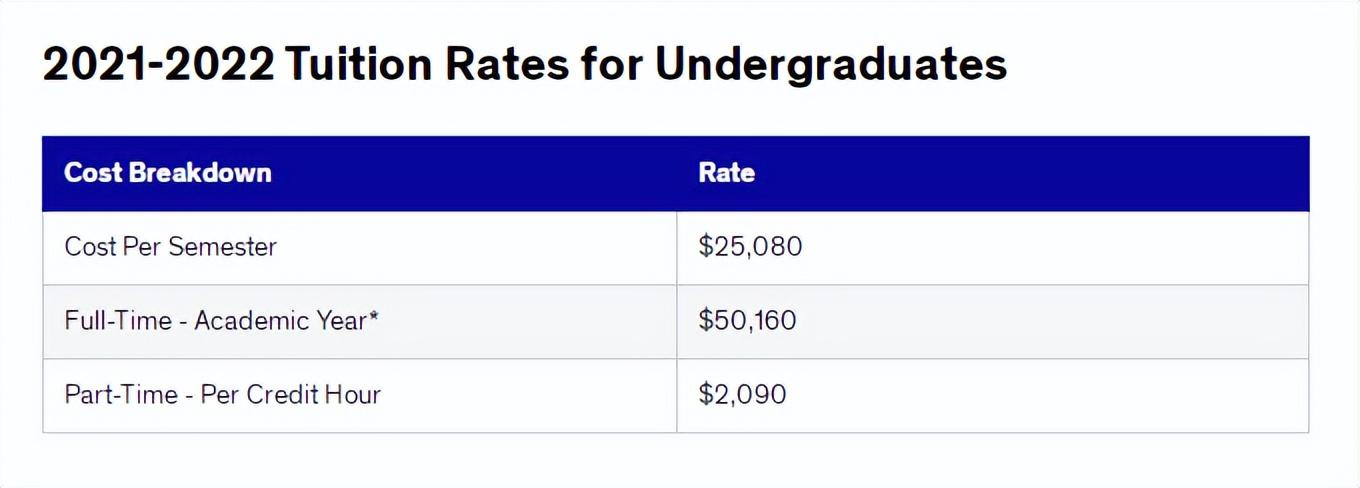Viewport: 1360px width, 488px height.
Task: Click the "Rate" column header
Action: pos(726,173)
